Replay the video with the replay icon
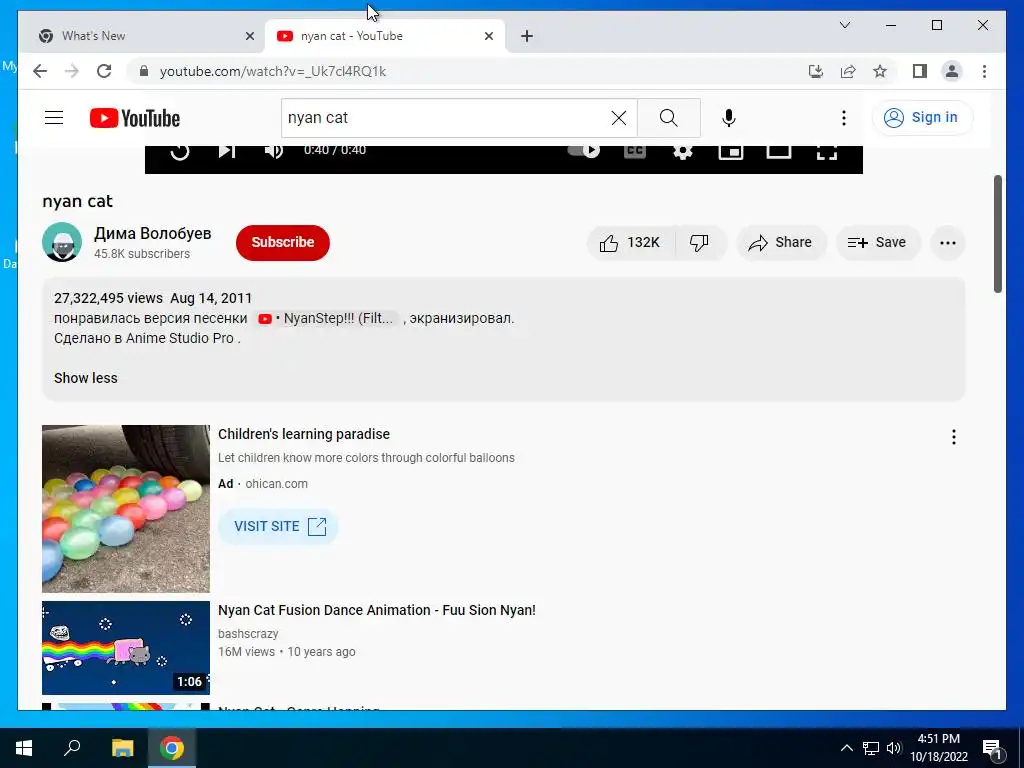 click(180, 152)
